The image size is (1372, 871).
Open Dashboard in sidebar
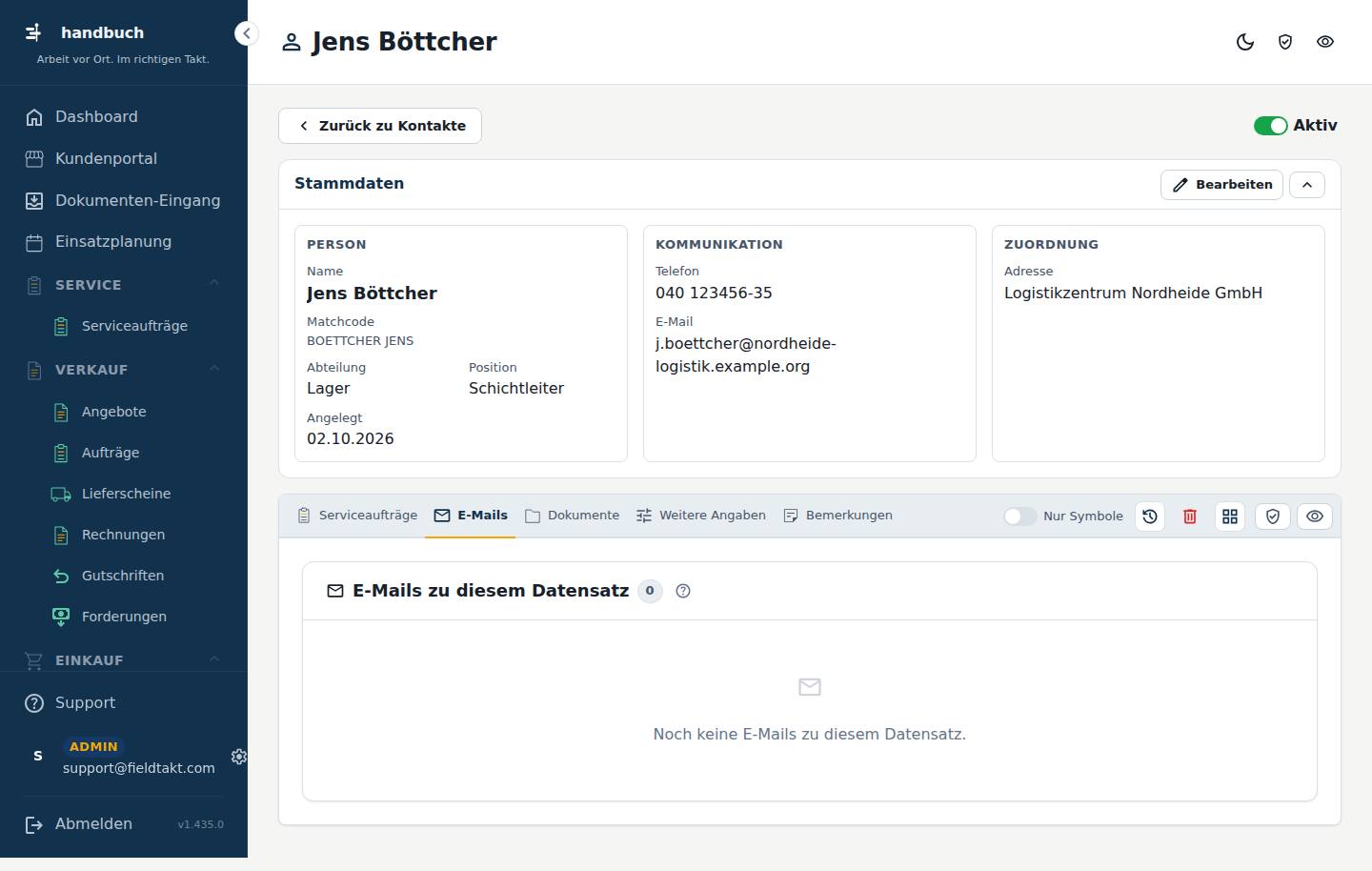coord(124,116)
